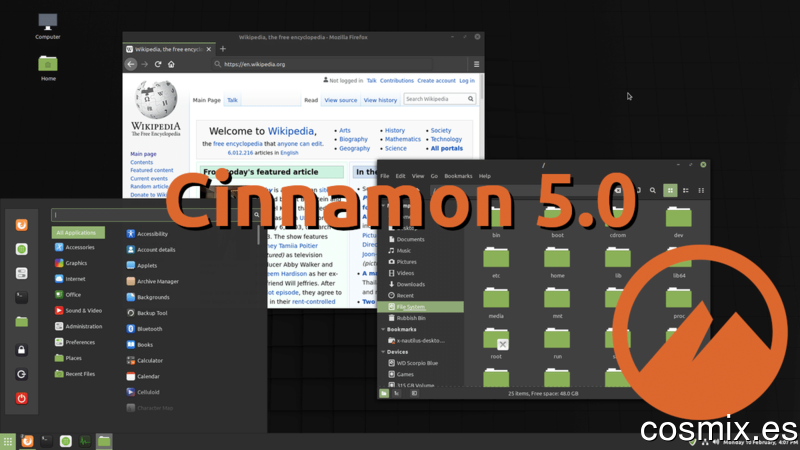Select All Applications category
Viewport: 800px width, 450px height.
coord(78,233)
